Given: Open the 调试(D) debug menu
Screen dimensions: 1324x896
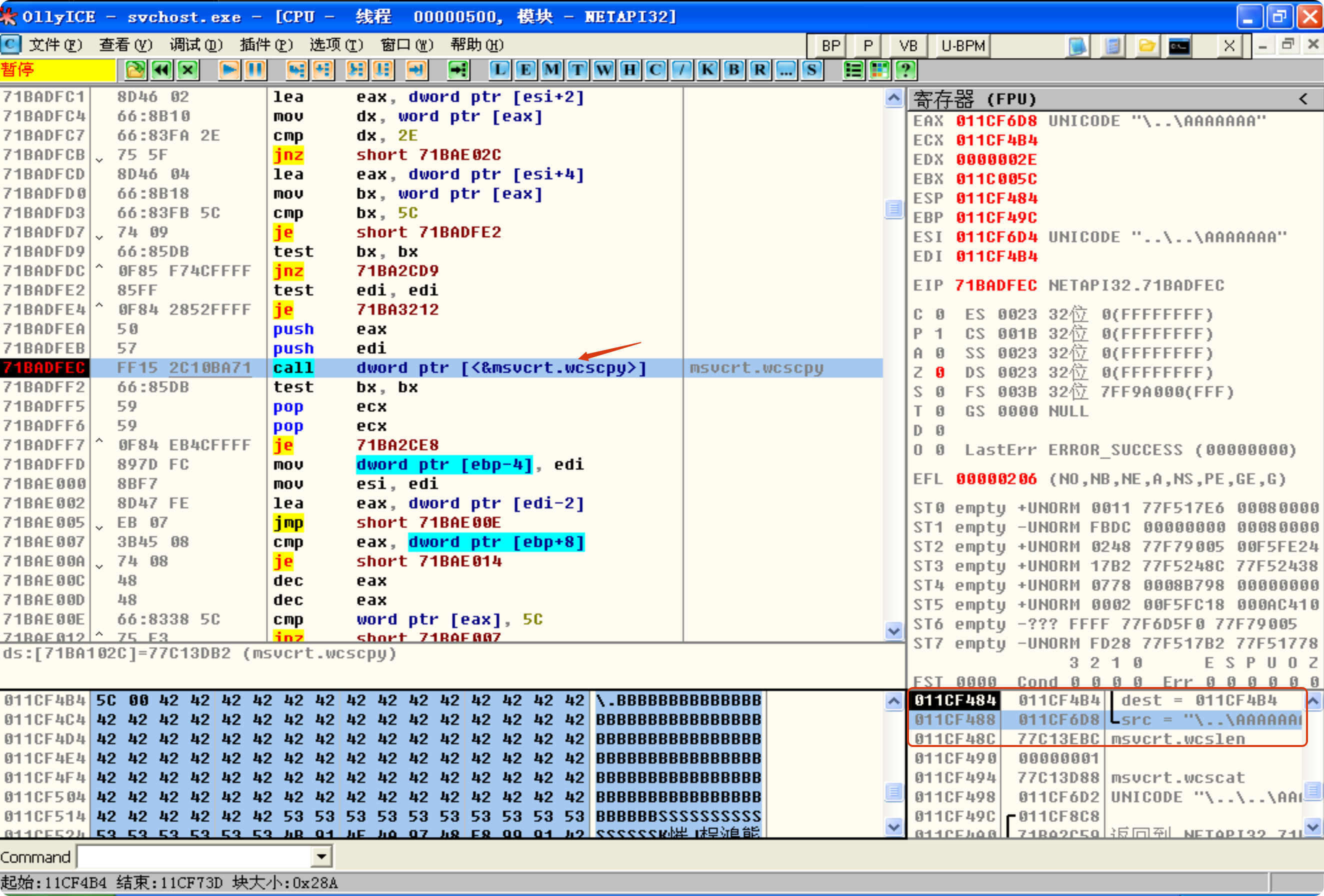Looking at the screenshot, I should (195, 44).
